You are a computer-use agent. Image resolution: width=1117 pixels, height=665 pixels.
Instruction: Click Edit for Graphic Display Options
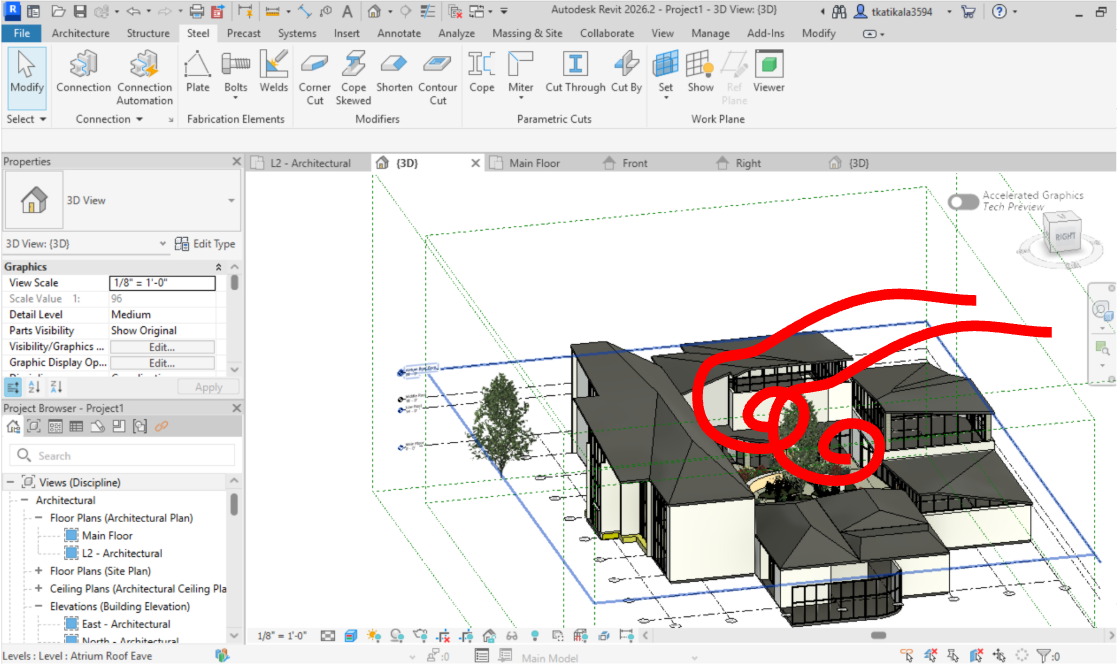point(162,363)
